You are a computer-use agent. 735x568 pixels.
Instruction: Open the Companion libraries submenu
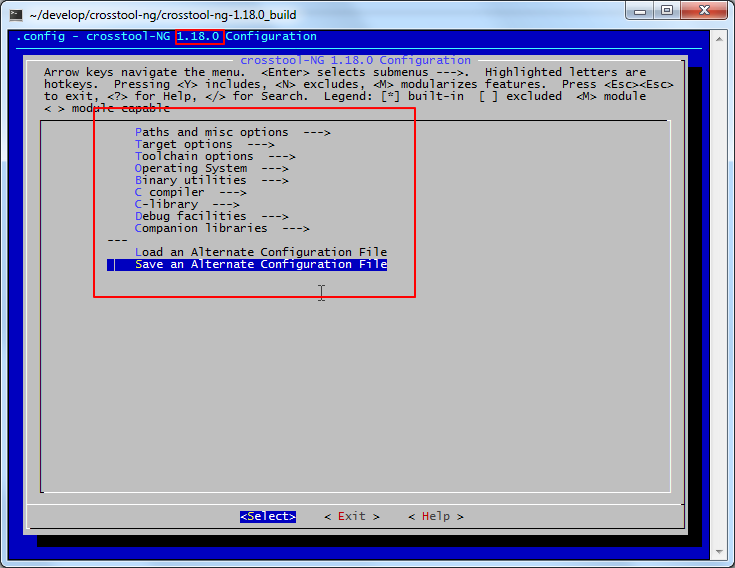(x=222, y=228)
